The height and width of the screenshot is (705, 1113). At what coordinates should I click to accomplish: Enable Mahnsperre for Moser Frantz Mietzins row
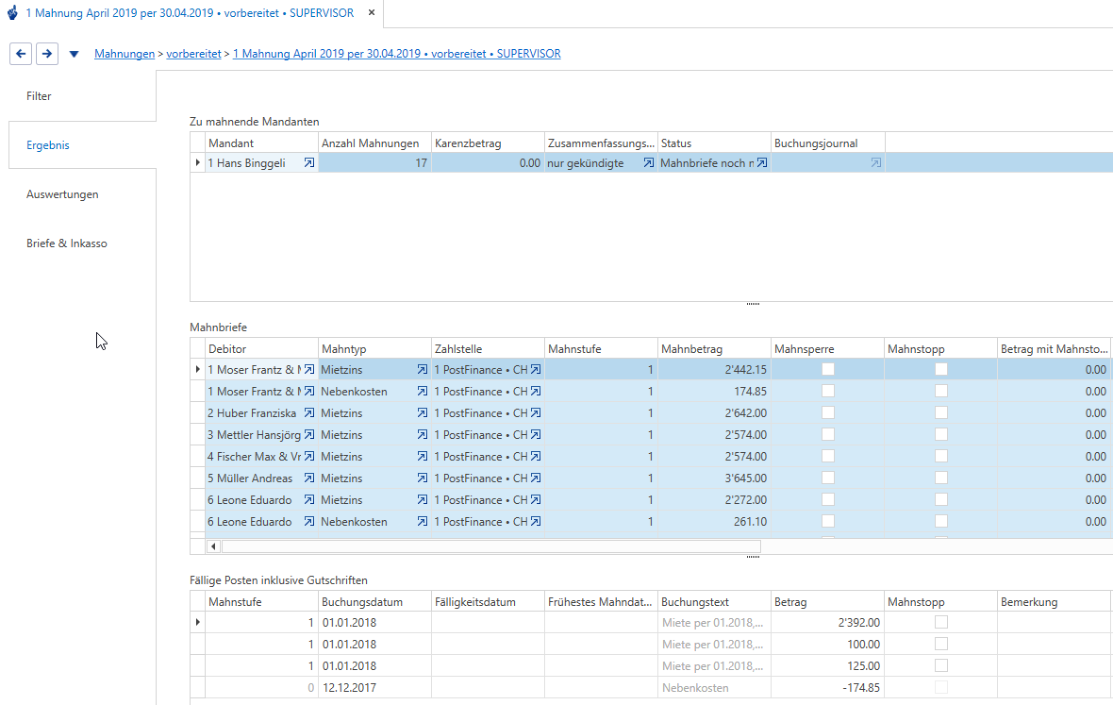pyautogui.click(x=828, y=369)
